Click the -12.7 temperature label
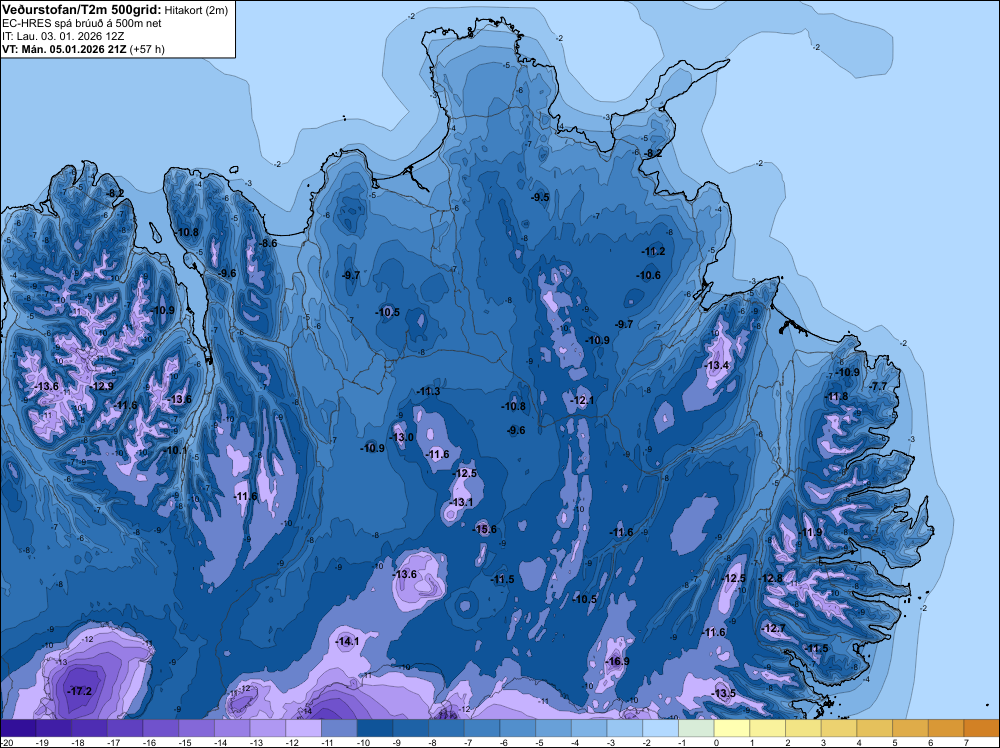The image size is (1000, 748). 773,628
